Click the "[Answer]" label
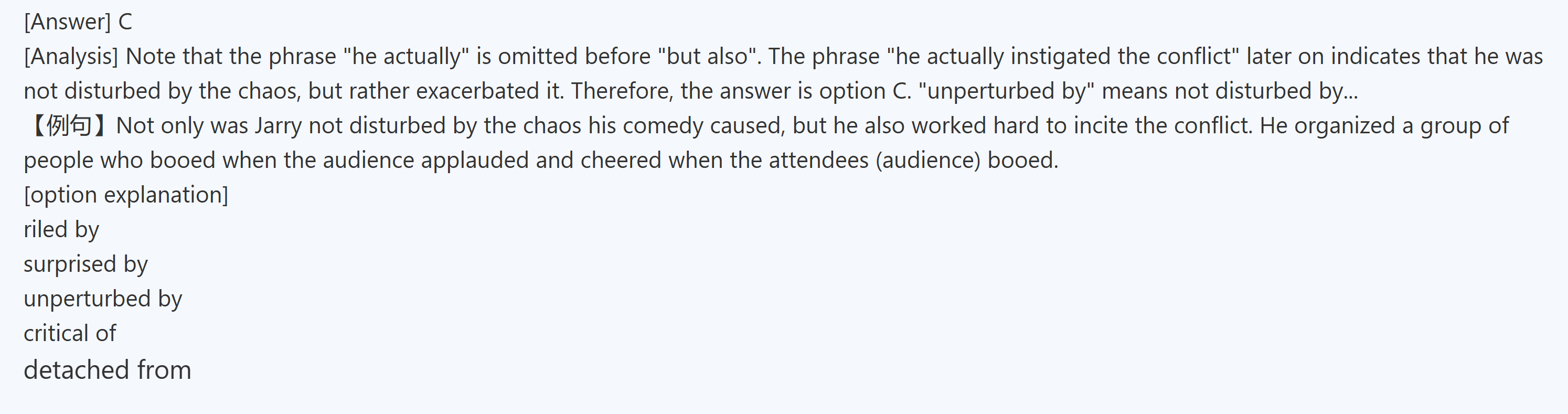Image resolution: width=1568 pixels, height=414 pixels. (67, 22)
